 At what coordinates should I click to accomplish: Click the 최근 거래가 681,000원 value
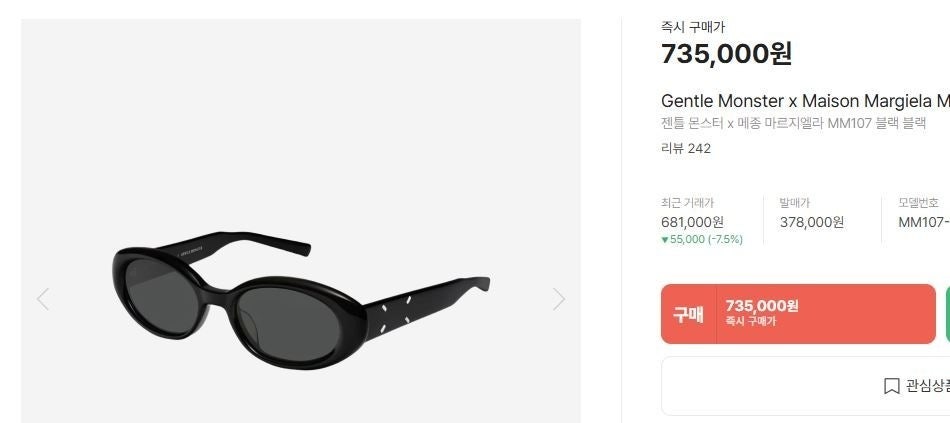(x=693, y=222)
